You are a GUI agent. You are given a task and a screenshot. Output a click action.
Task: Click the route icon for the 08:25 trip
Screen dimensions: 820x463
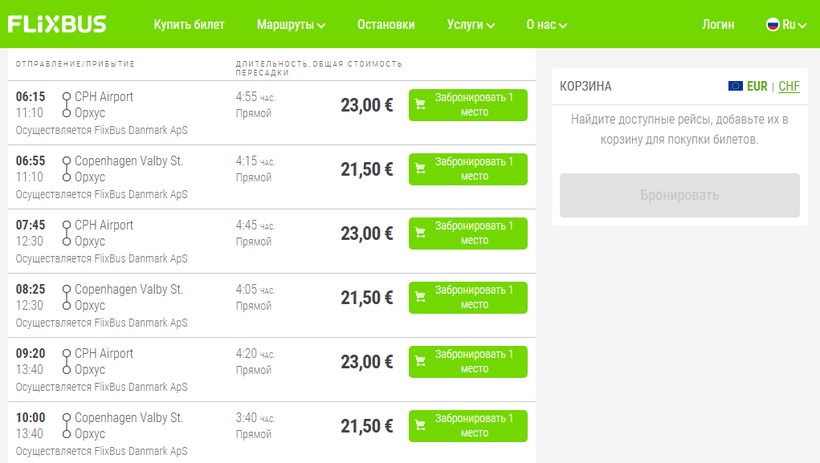[x=66, y=297]
